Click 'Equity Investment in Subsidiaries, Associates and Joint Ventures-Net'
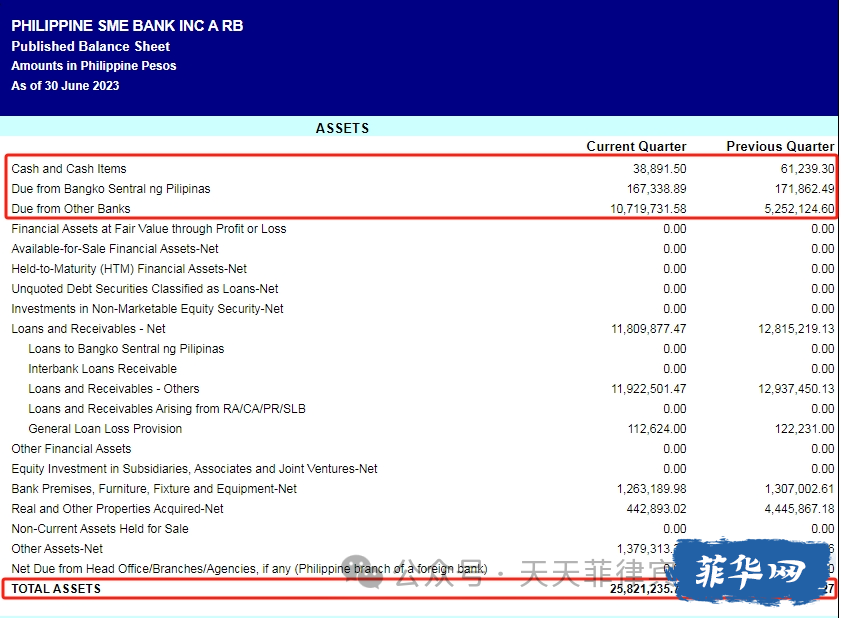The width and height of the screenshot is (841, 618). 194,469
